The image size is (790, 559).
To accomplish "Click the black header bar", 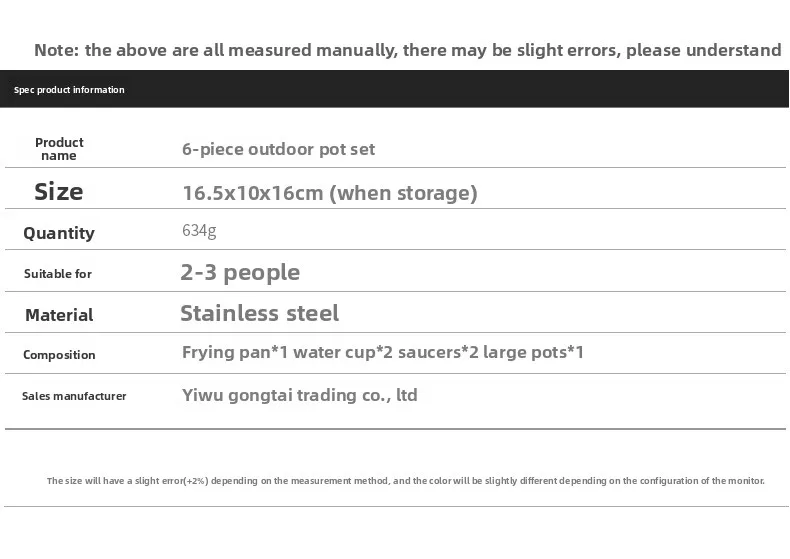I will tap(394, 89).
